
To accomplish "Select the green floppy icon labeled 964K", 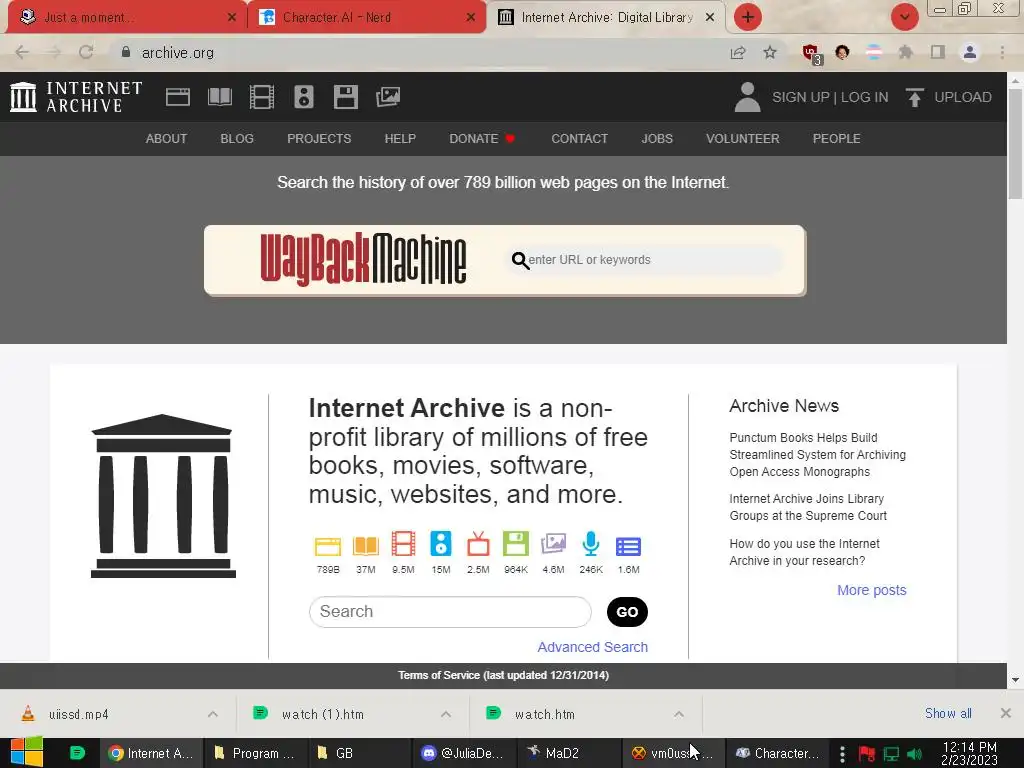I will point(516,544).
